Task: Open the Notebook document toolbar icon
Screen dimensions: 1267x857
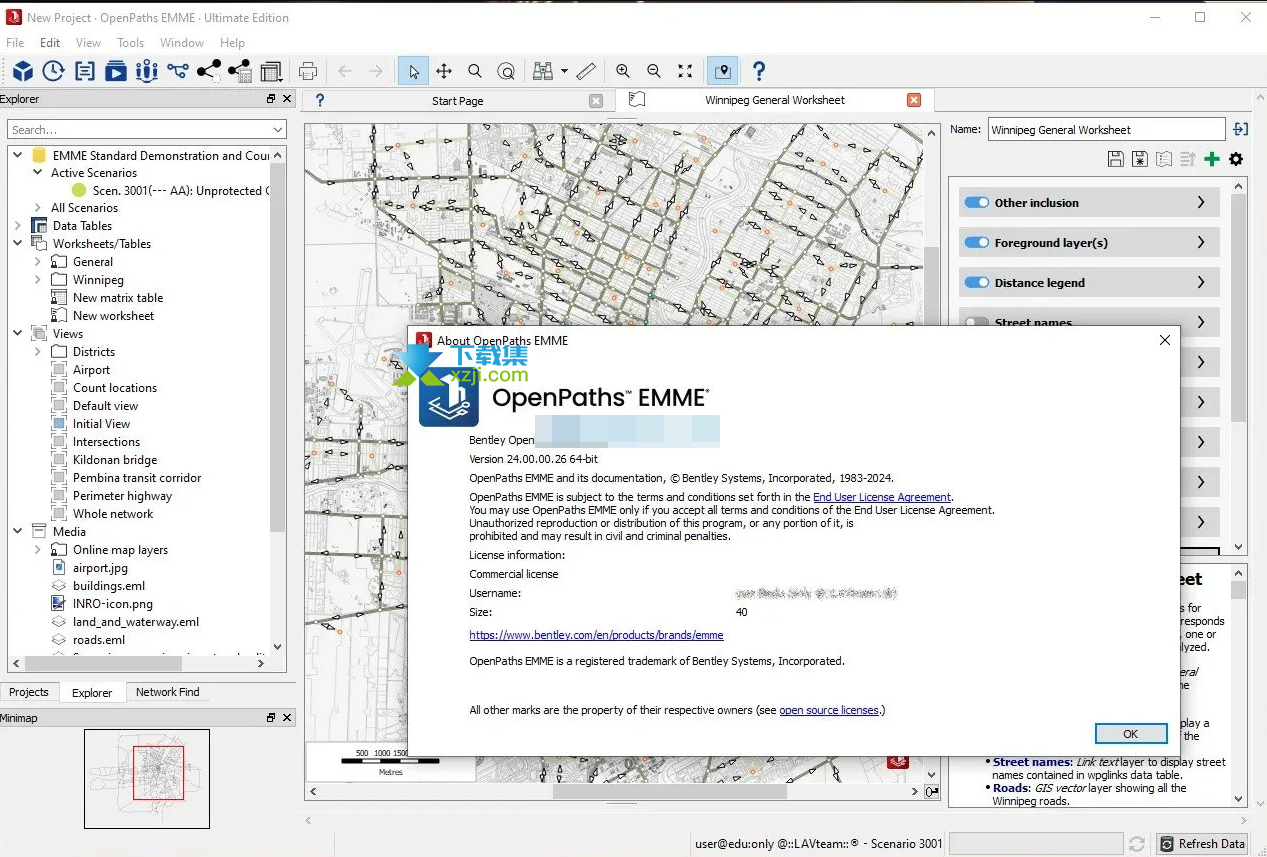Action: pyautogui.click(x=85, y=71)
